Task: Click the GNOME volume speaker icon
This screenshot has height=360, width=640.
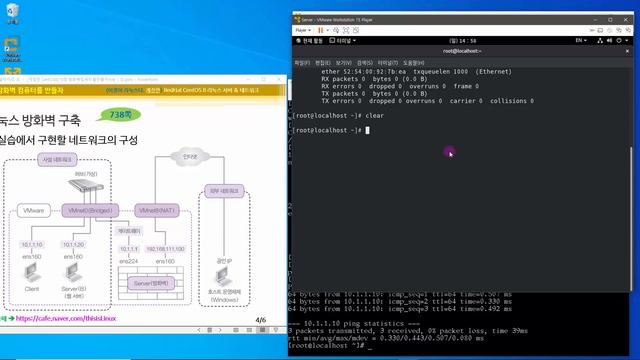Action: (x=609, y=40)
